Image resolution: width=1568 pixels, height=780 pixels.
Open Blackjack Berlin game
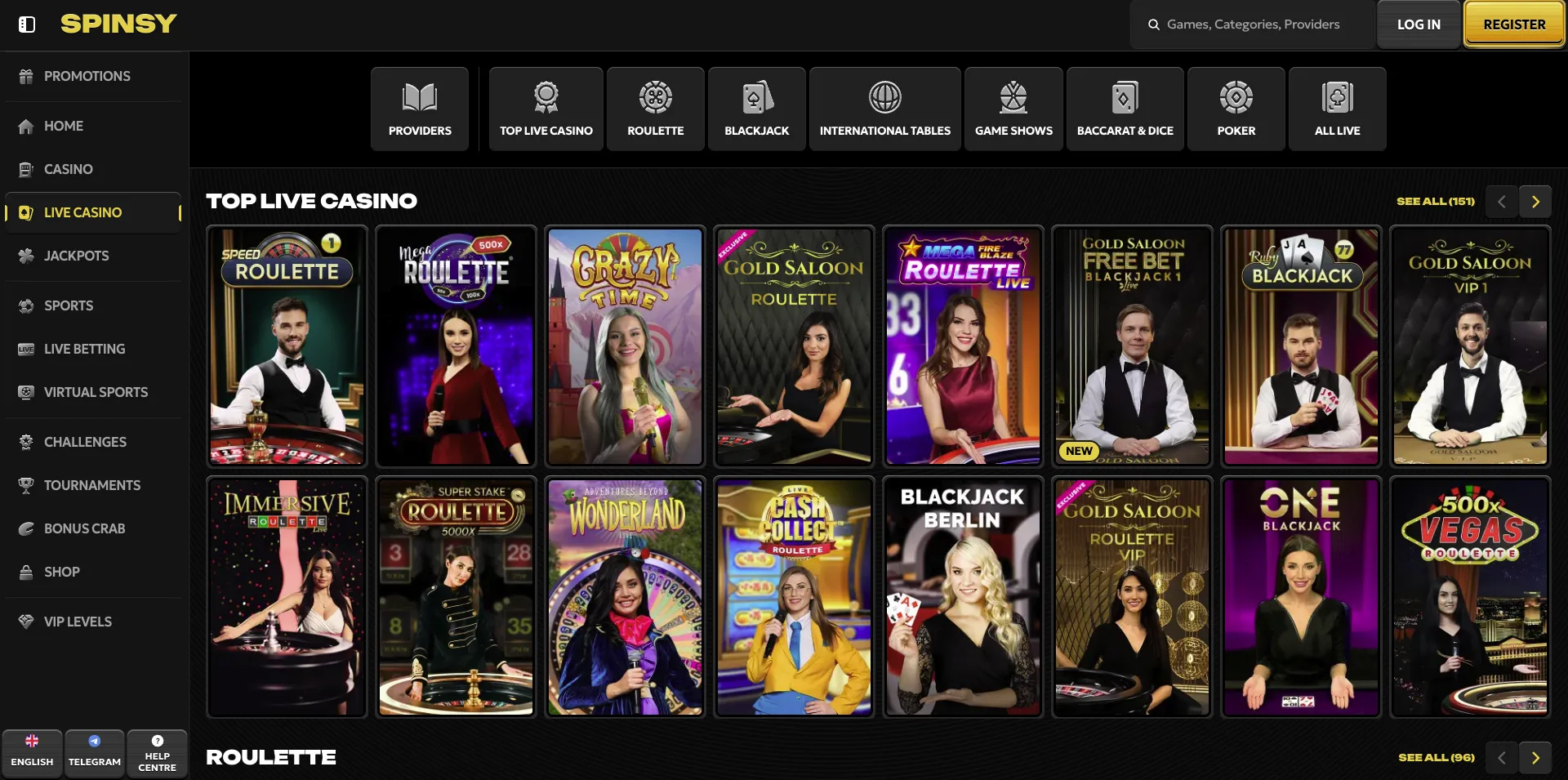click(963, 597)
